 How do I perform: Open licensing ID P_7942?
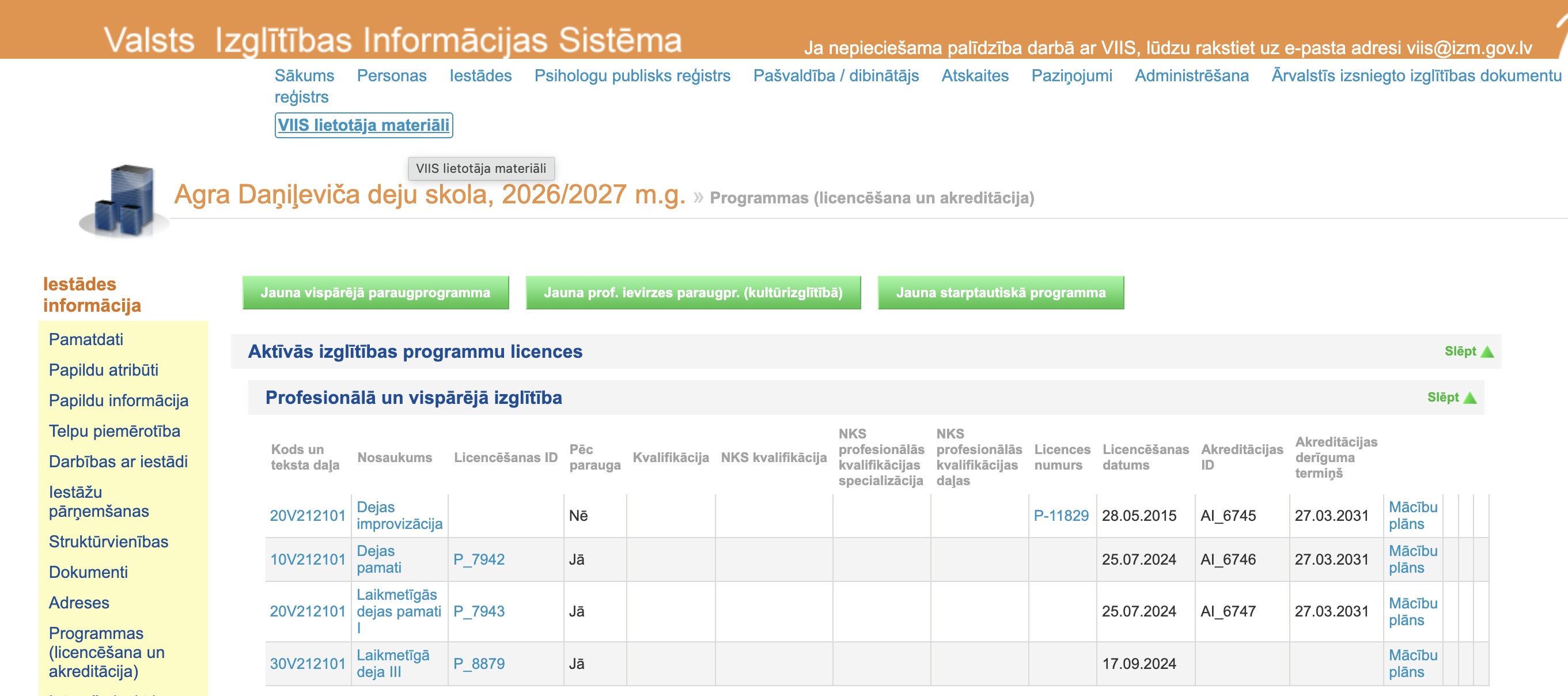pyautogui.click(x=479, y=559)
